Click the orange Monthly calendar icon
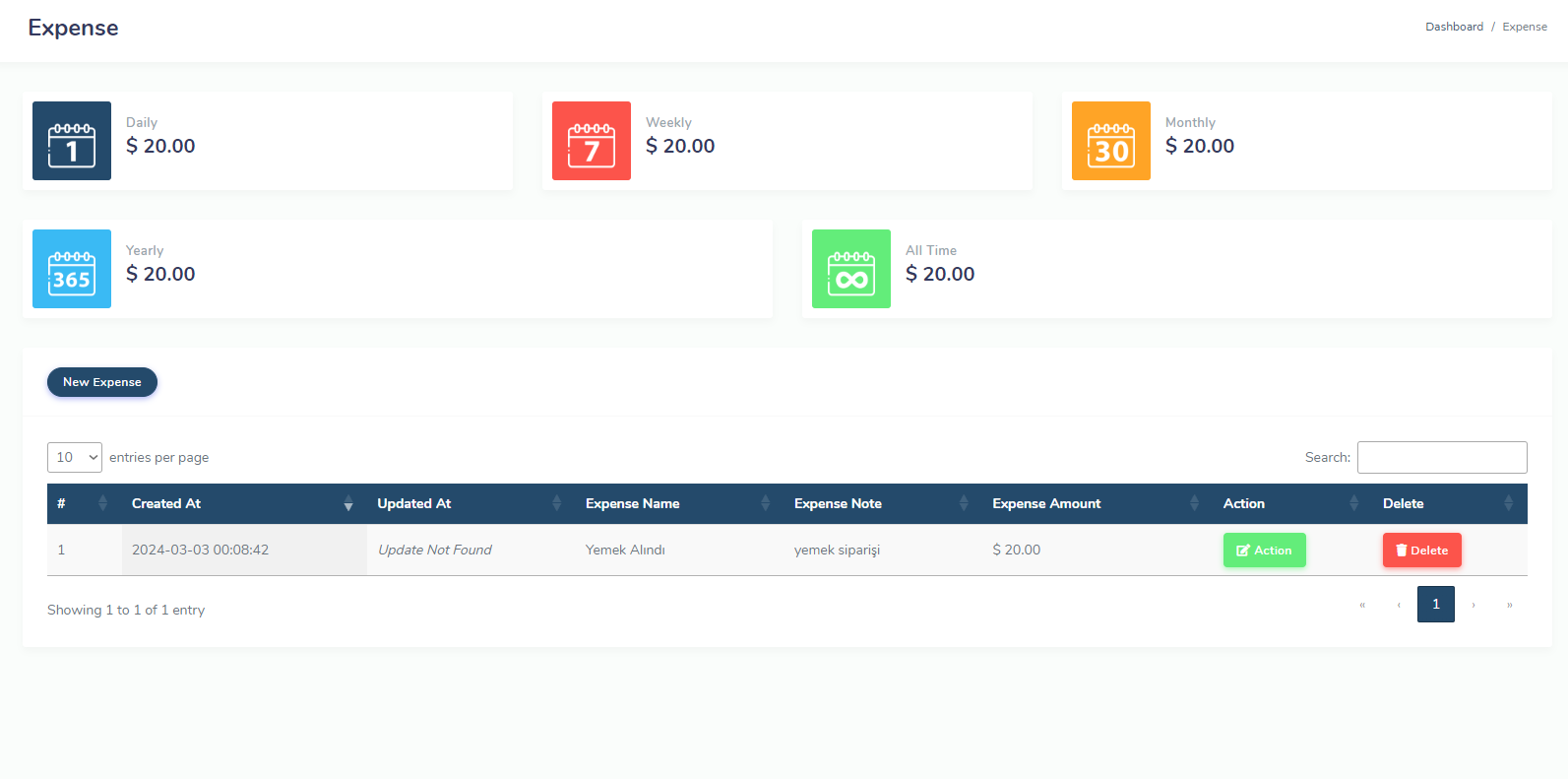The width and height of the screenshot is (1568, 779). click(1110, 141)
